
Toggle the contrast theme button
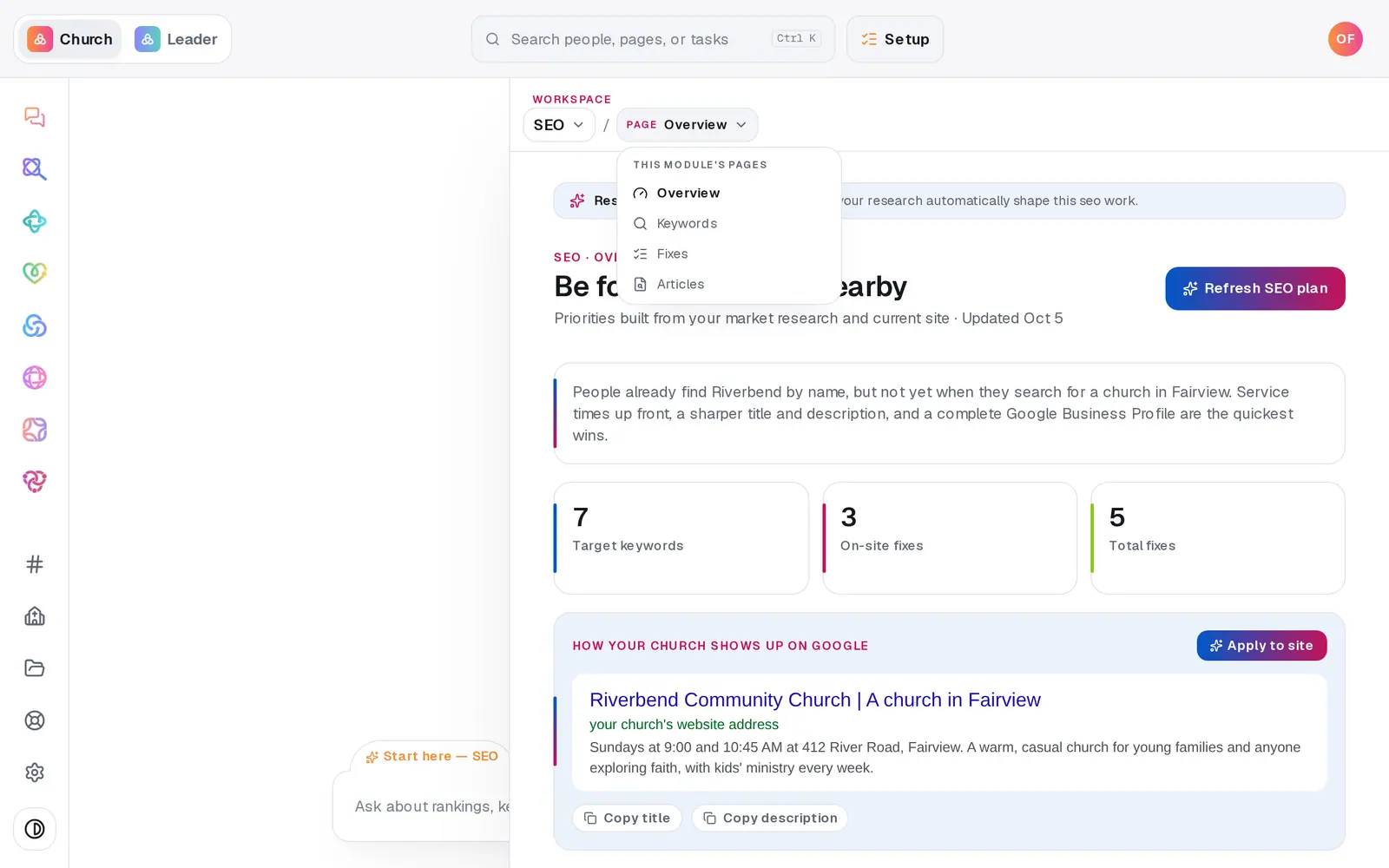(x=35, y=829)
